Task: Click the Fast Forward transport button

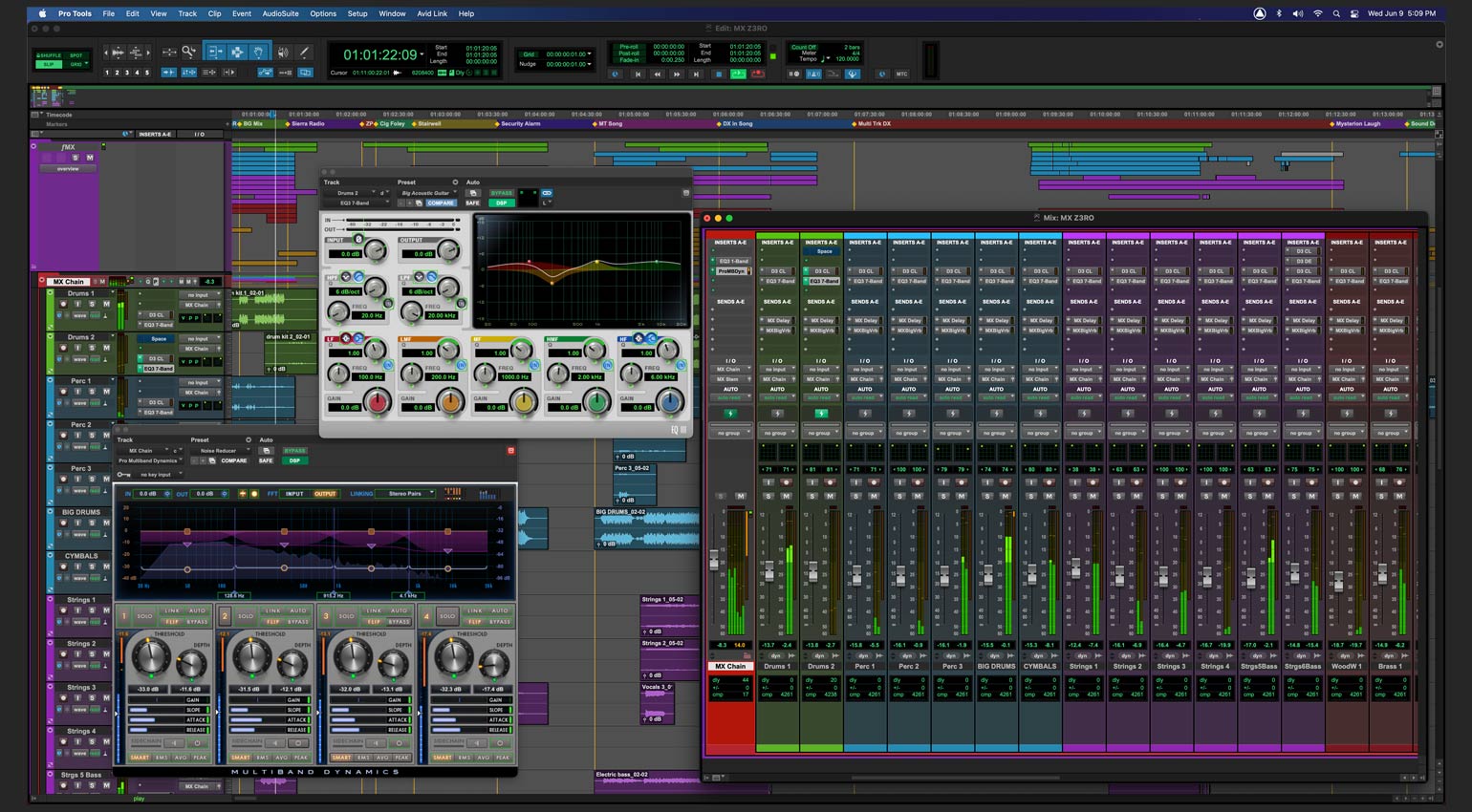Action: [677, 75]
